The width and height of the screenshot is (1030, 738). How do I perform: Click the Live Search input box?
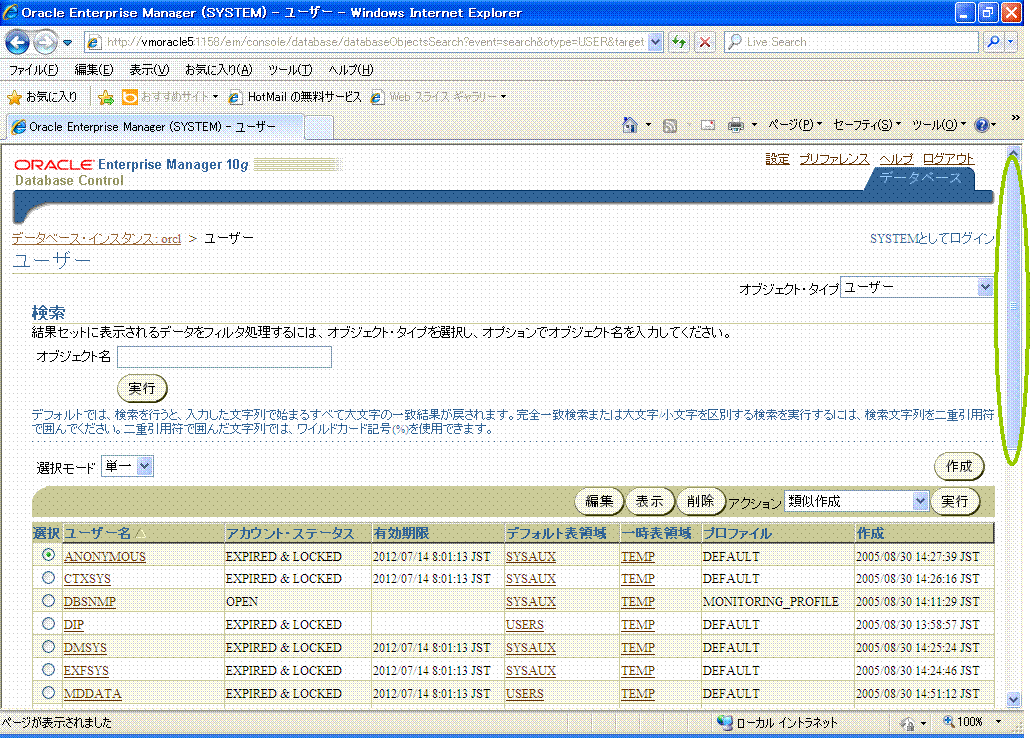click(853, 42)
